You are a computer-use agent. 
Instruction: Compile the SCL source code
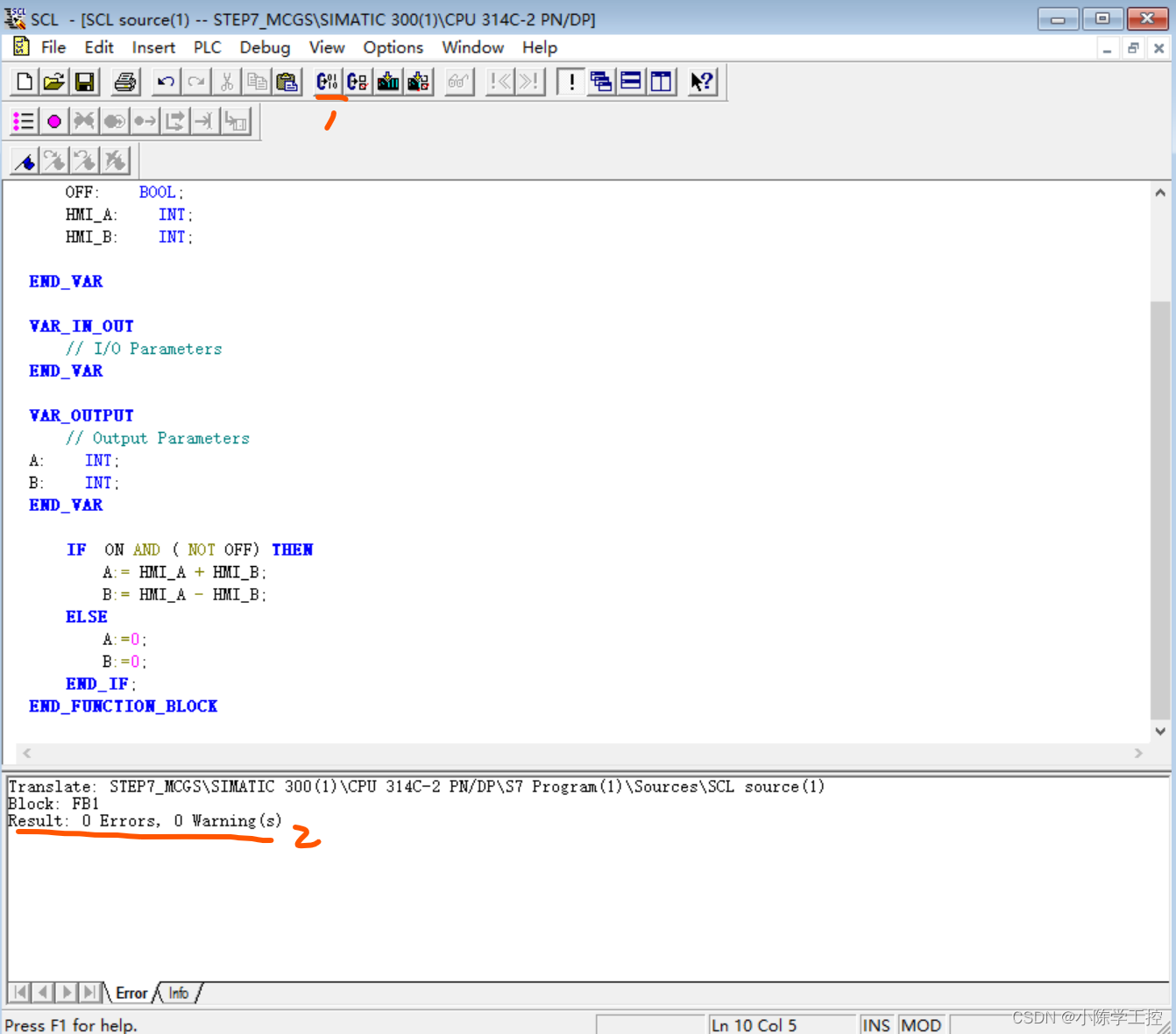pyautogui.click(x=327, y=81)
